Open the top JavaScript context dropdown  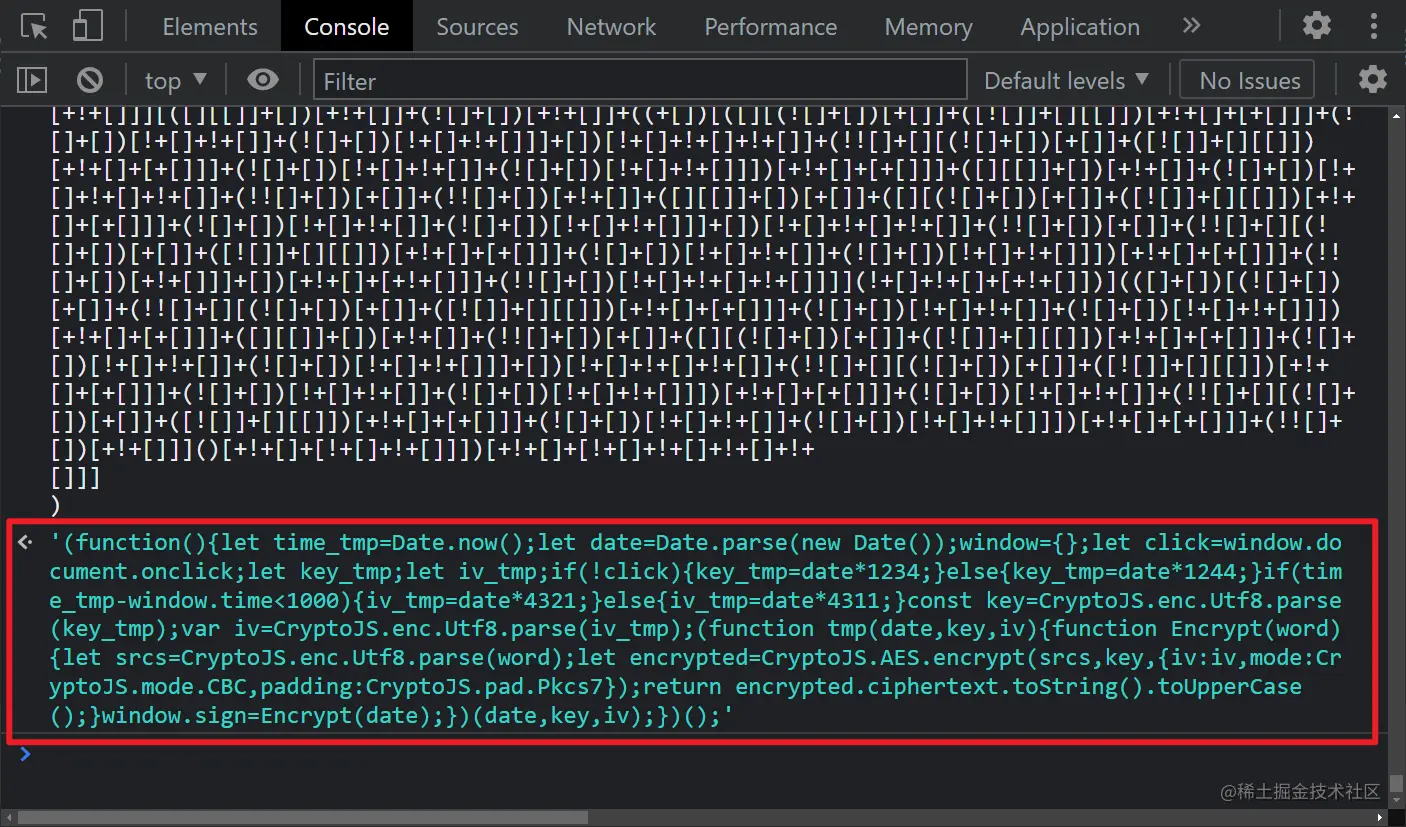pyautogui.click(x=175, y=80)
